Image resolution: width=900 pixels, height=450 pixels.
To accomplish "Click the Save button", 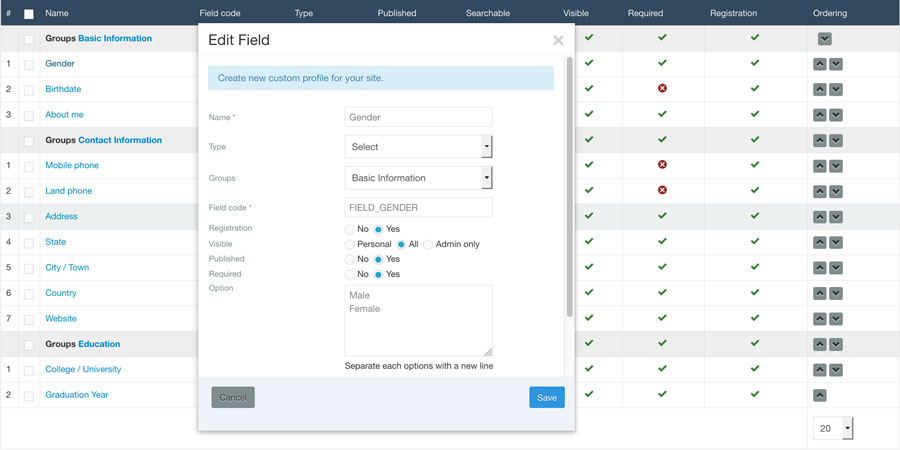I will [547, 397].
